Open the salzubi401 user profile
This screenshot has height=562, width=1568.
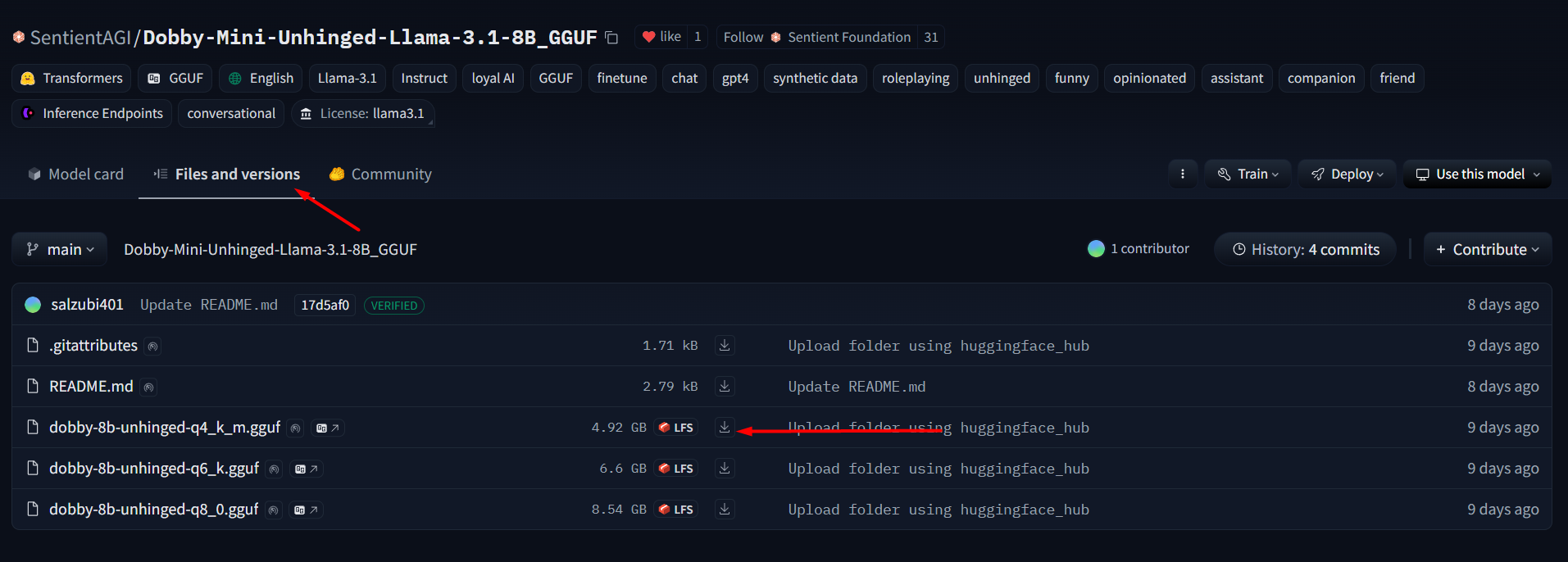point(87,305)
